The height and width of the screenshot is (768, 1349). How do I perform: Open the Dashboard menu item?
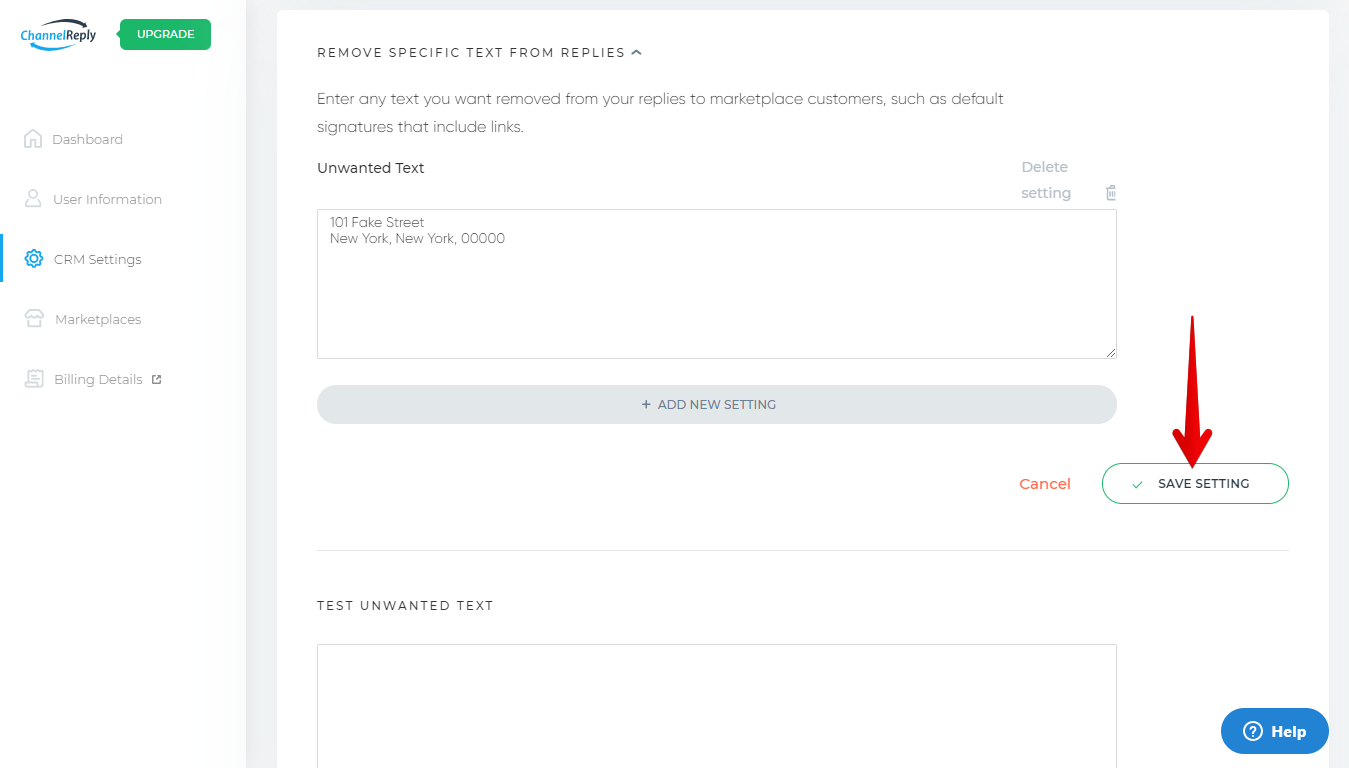point(87,140)
